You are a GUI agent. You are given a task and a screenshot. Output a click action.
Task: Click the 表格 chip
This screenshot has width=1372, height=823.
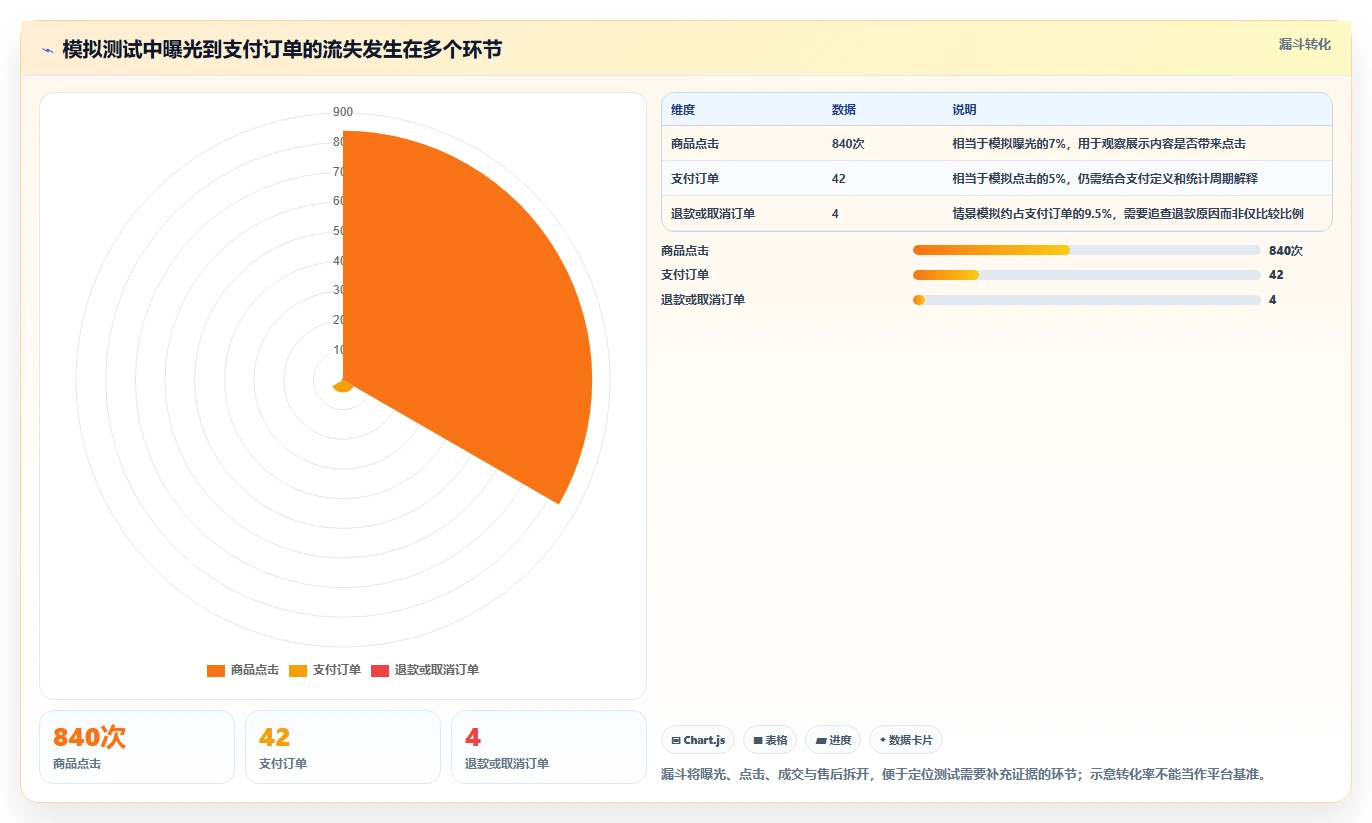pyautogui.click(x=770, y=740)
